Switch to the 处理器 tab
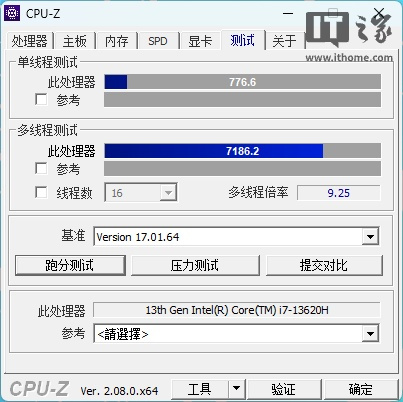The image size is (403, 402). 30,41
